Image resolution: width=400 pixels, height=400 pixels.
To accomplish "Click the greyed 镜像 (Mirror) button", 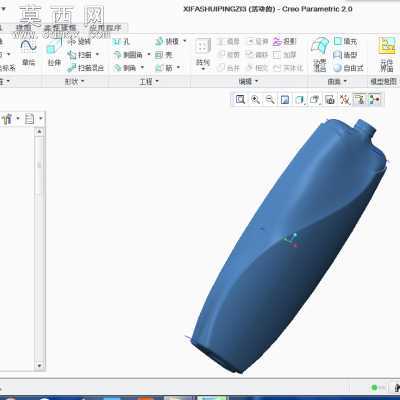I will [x=229, y=41].
